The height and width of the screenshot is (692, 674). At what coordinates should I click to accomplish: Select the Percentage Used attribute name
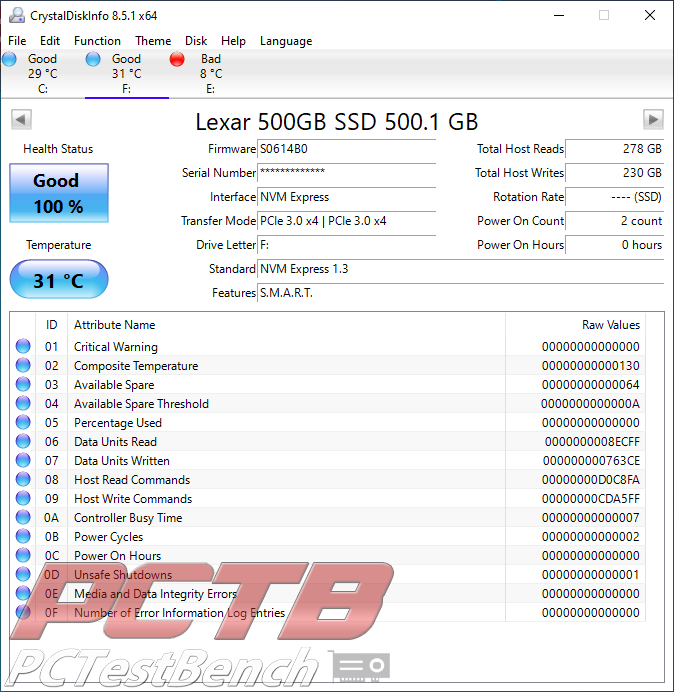[x=118, y=423]
